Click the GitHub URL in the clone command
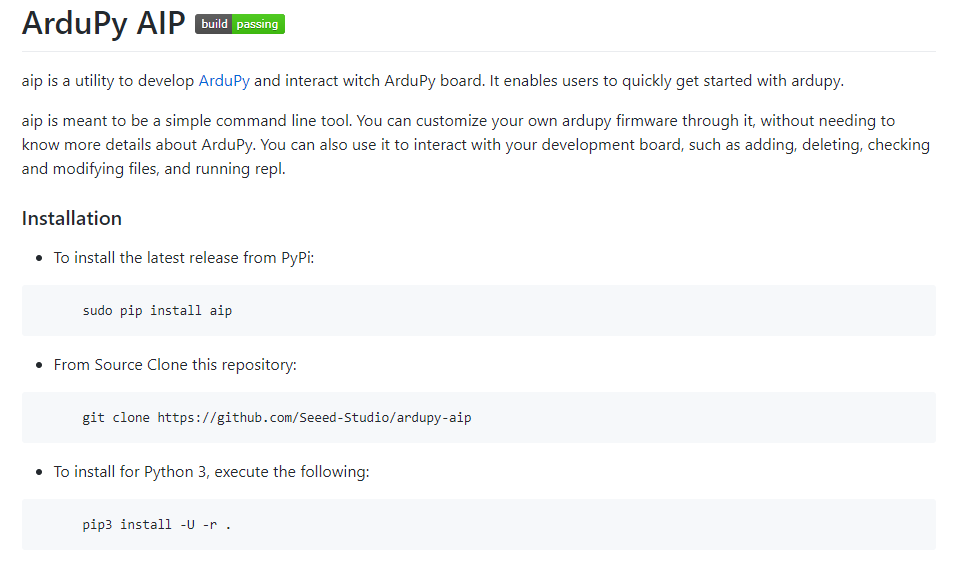This screenshot has height=561, width=958. coord(314,417)
